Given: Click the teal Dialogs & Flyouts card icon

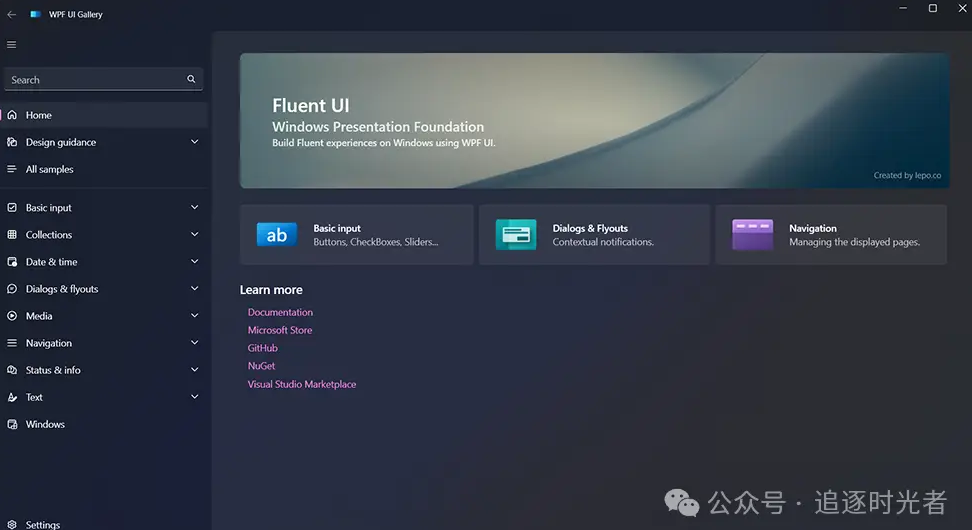Looking at the screenshot, I should click(x=516, y=234).
